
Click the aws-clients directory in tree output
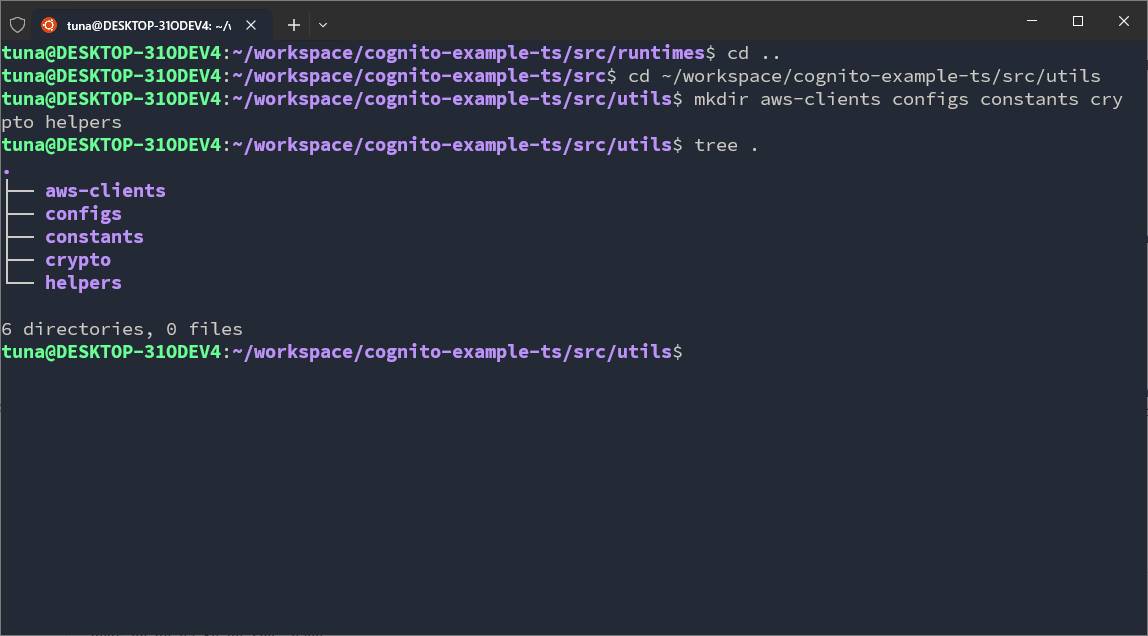click(x=105, y=191)
